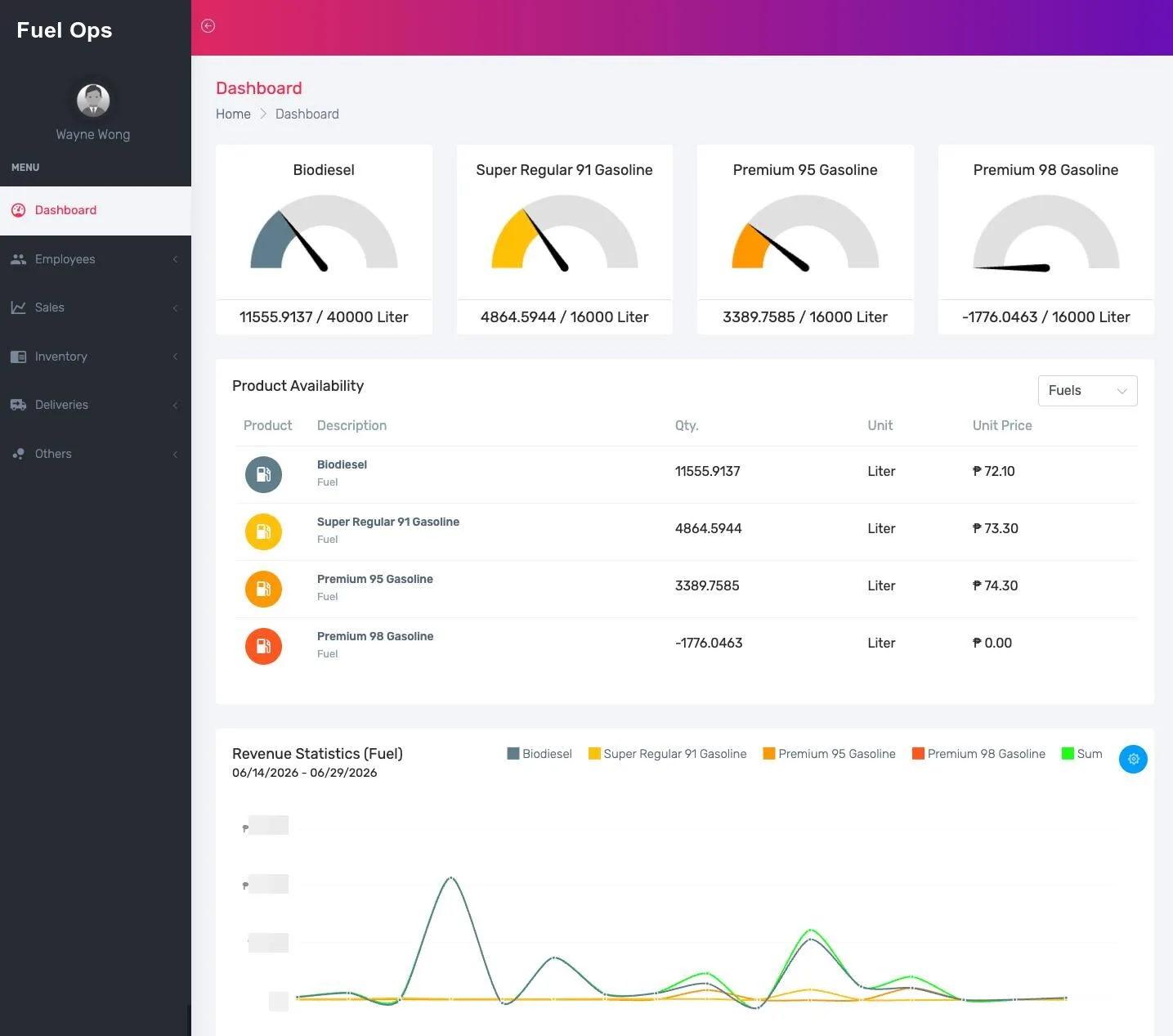Click Premium 98 Gasoline name in table
This screenshot has width=1173, height=1036.
pyautogui.click(x=375, y=636)
